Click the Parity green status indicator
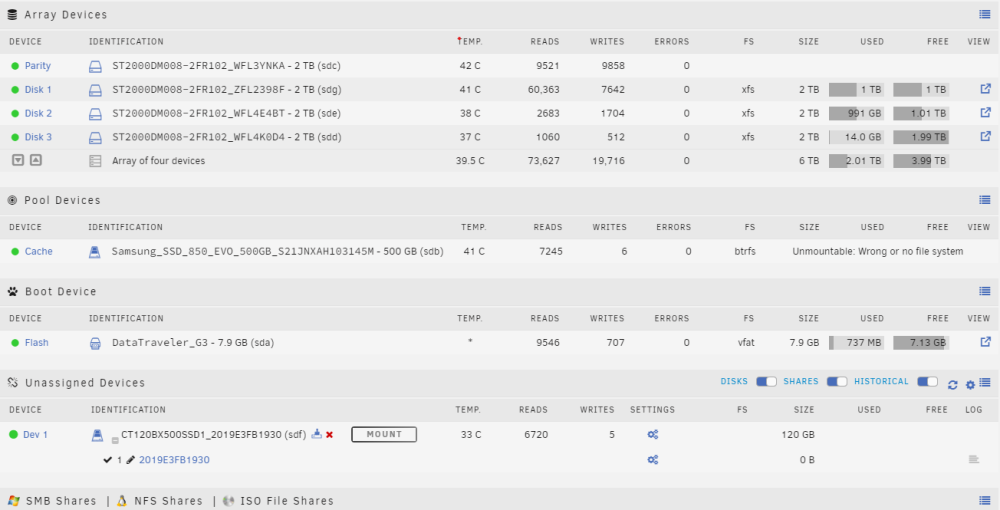The height and width of the screenshot is (510, 1000). coord(15,66)
